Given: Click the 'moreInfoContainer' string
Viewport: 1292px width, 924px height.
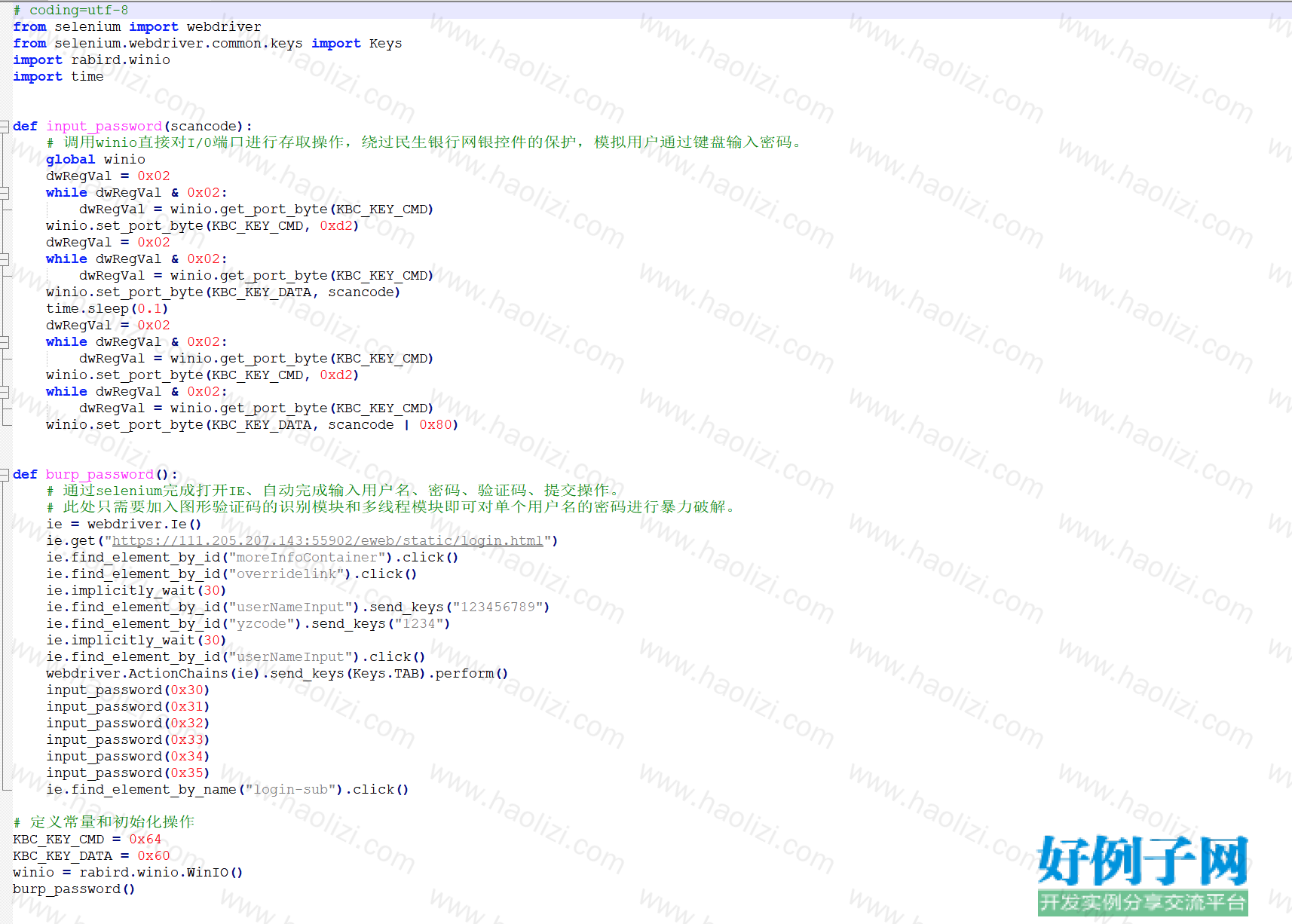Looking at the screenshot, I should [x=307, y=557].
